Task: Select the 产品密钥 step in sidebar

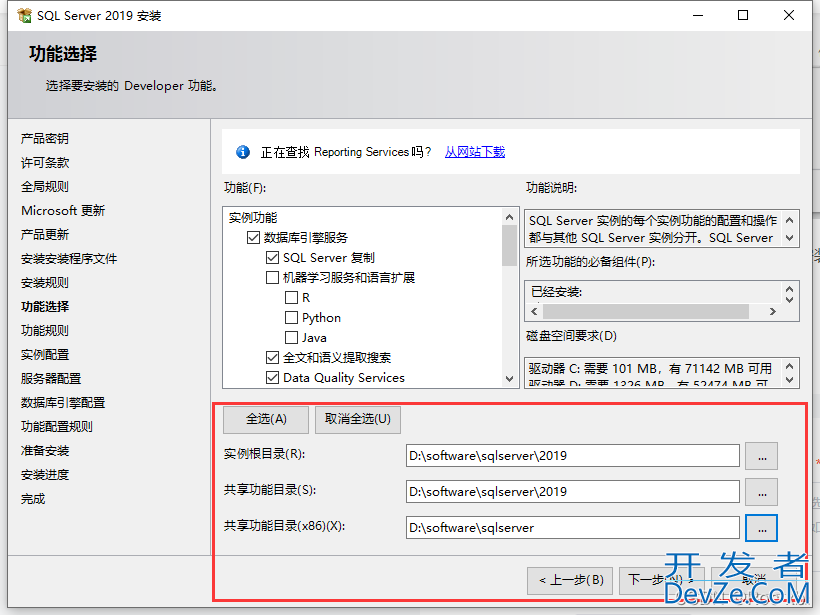Action: pyautogui.click(x=45, y=139)
